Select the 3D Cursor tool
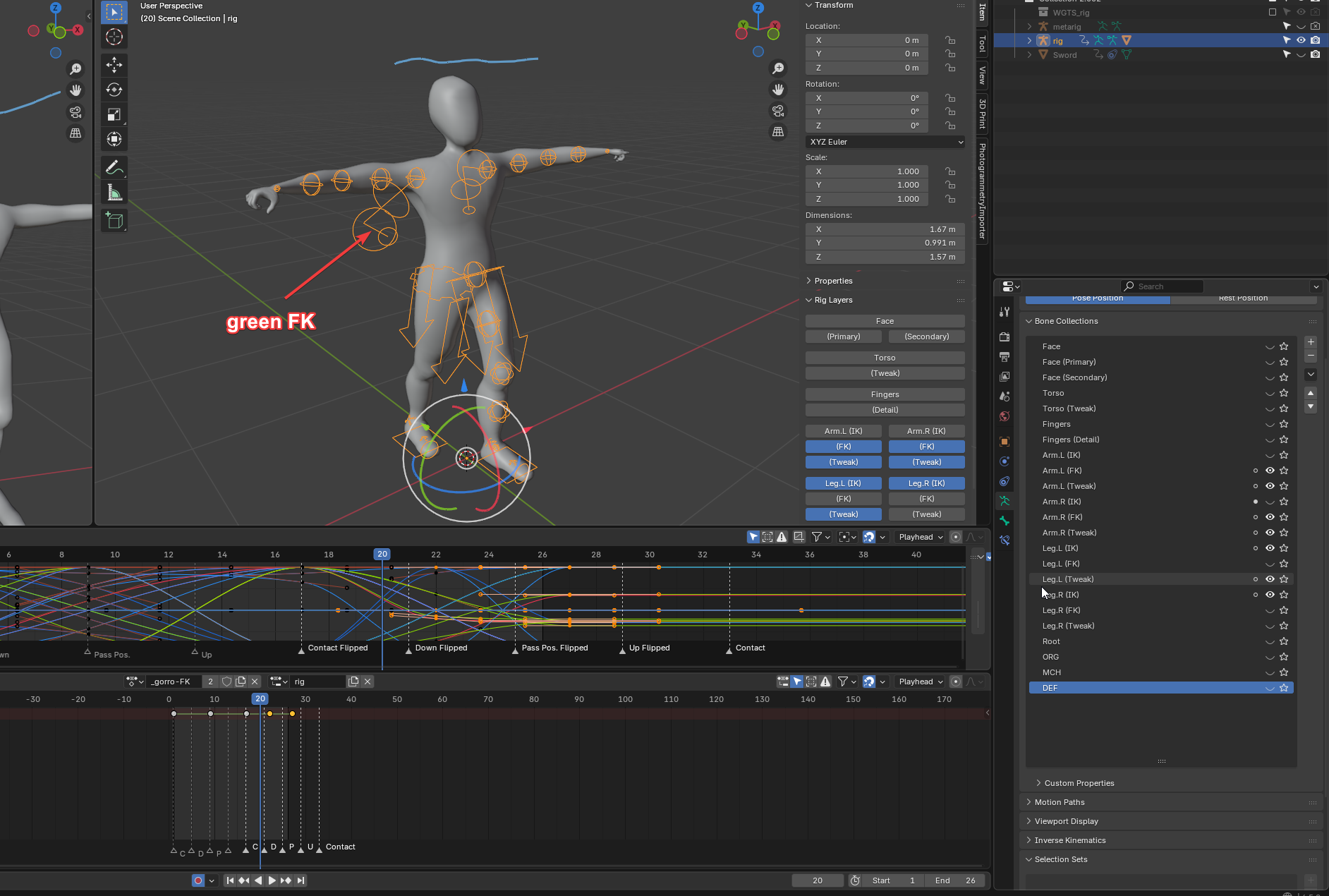1329x896 pixels. click(x=114, y=37)
